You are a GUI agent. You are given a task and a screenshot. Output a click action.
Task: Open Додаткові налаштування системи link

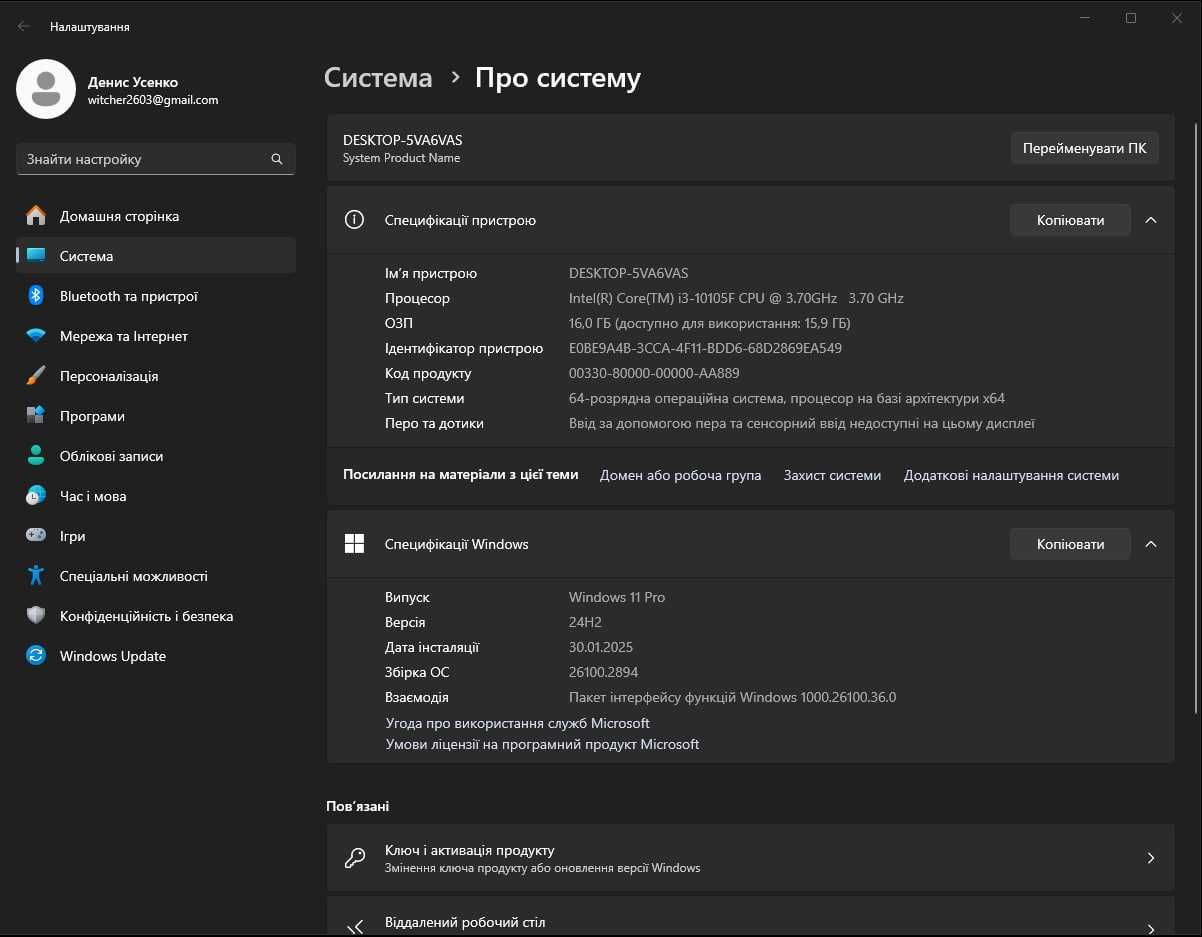pos(1011,475)
